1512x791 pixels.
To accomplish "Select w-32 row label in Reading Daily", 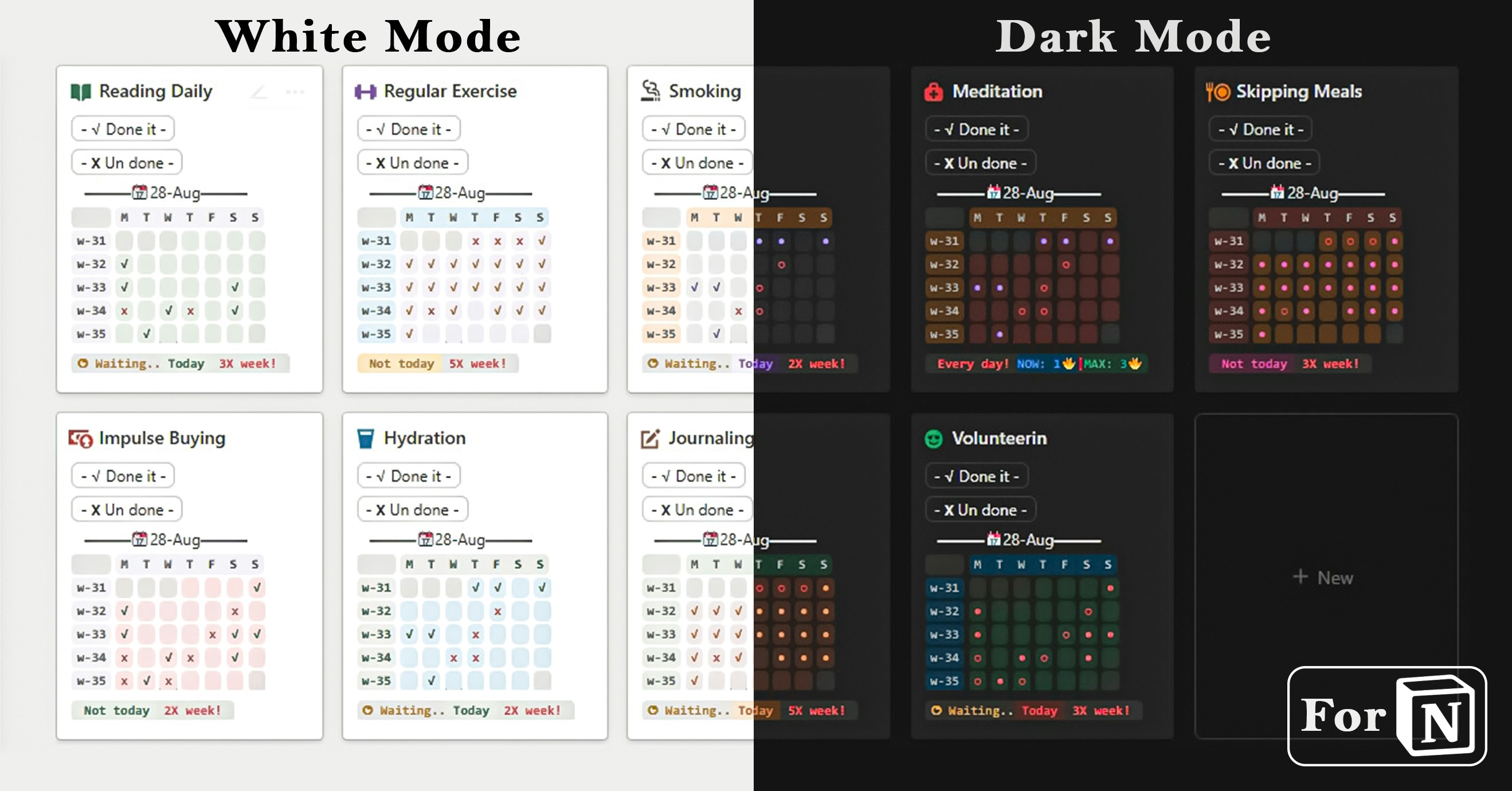I will (x=91, y=264).
